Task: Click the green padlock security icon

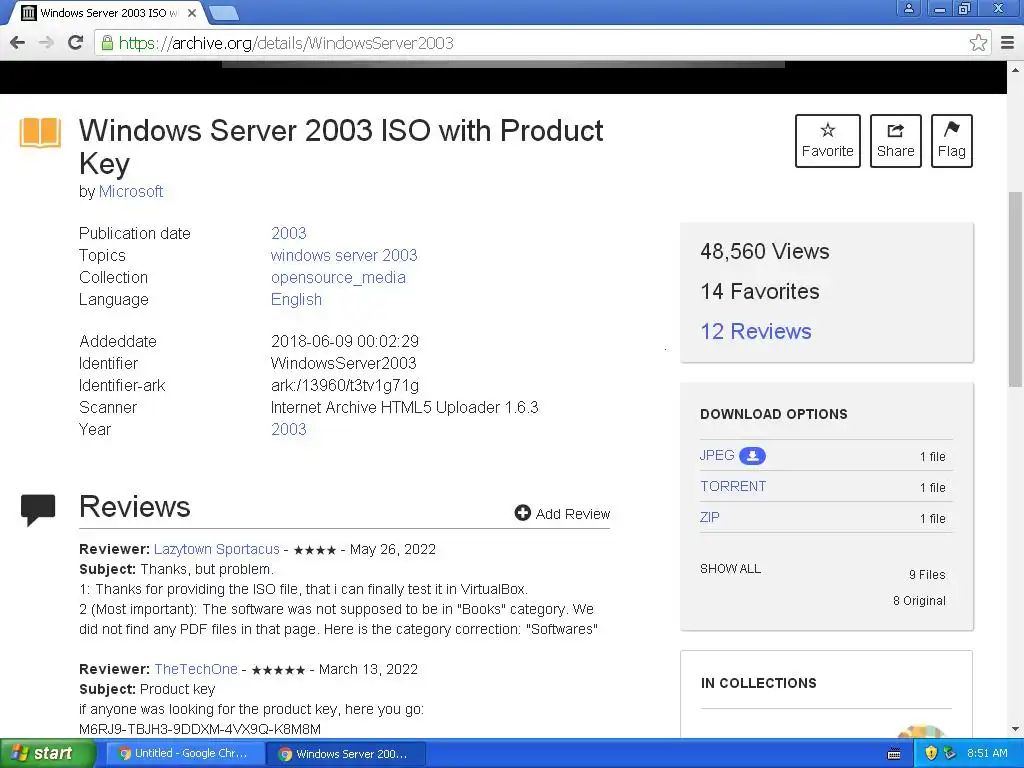Action: click(x=107, y=43)
